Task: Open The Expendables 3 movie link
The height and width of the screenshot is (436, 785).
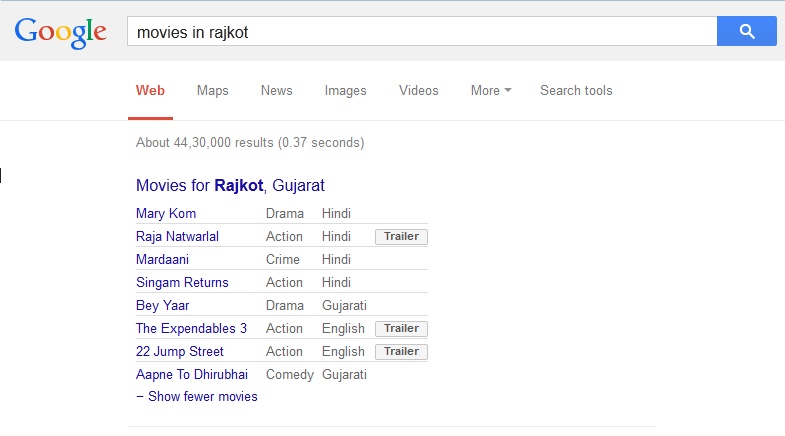Action: pyautogui.click(x=191, y=329)
